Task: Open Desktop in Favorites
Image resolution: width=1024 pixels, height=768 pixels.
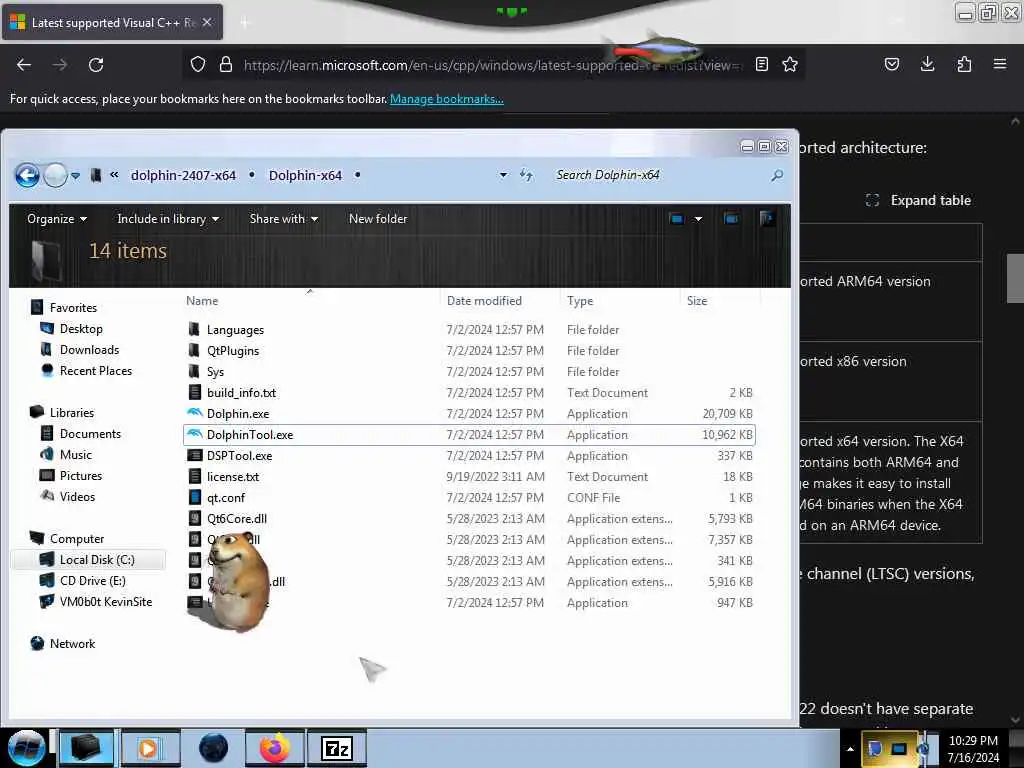Action: pyautogui.click(x=81, y=328)
